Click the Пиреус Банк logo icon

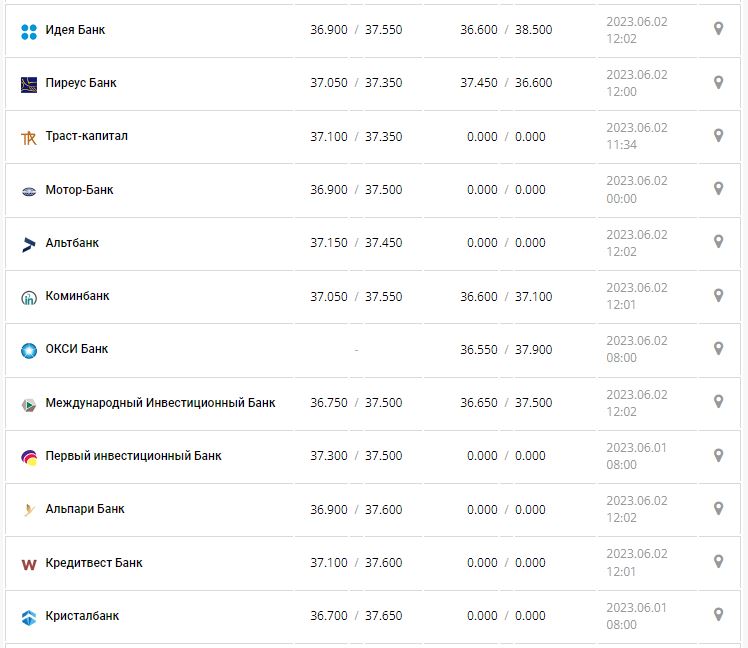28,84
